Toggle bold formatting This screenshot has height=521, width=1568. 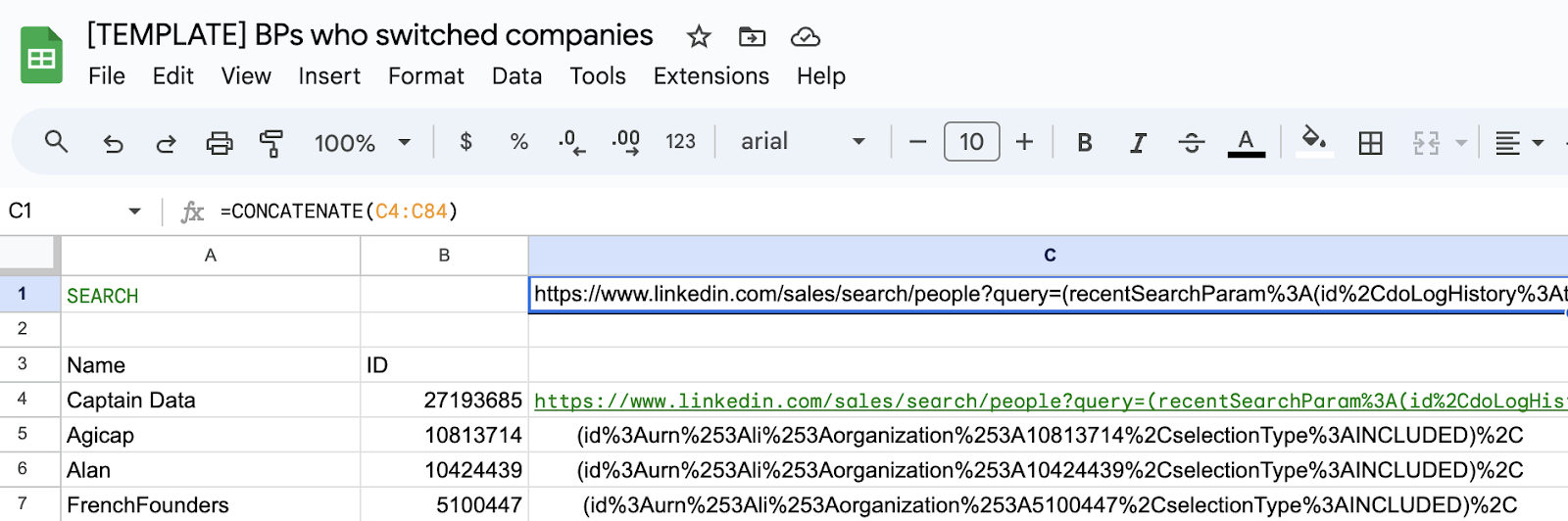(1085, 143)
